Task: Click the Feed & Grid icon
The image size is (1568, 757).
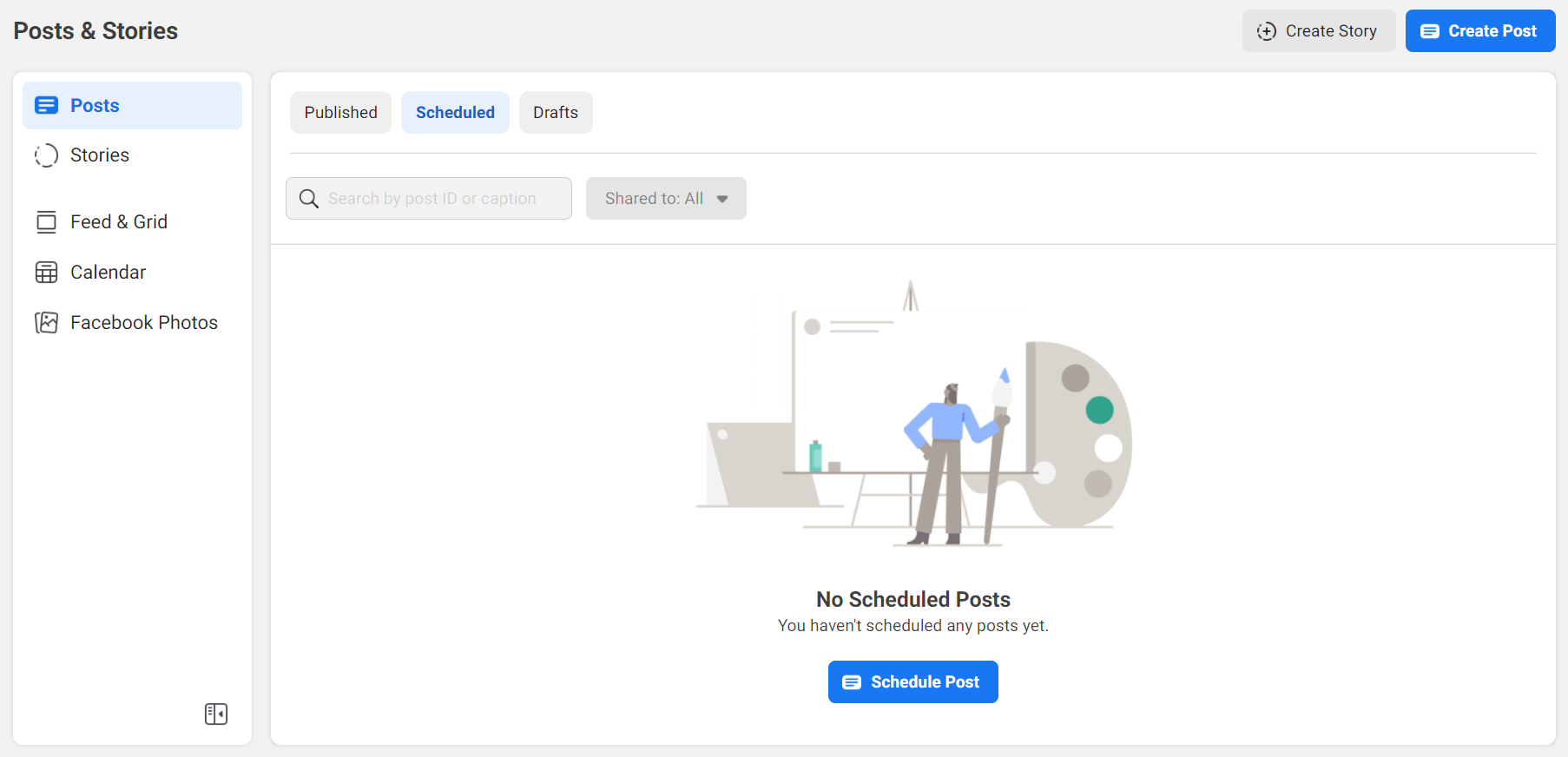Action: tap(46, 221)
